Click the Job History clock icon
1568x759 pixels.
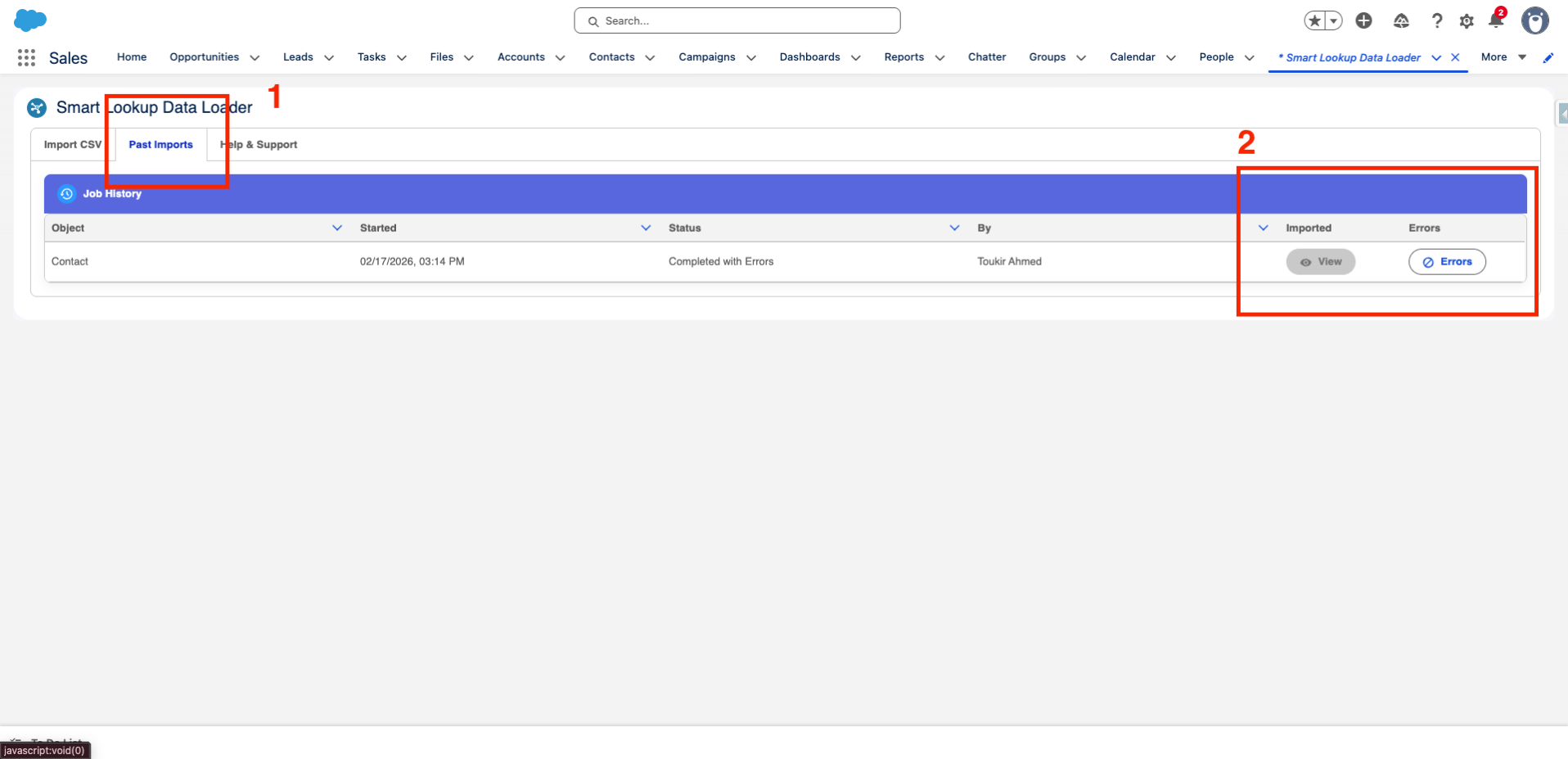66,193
